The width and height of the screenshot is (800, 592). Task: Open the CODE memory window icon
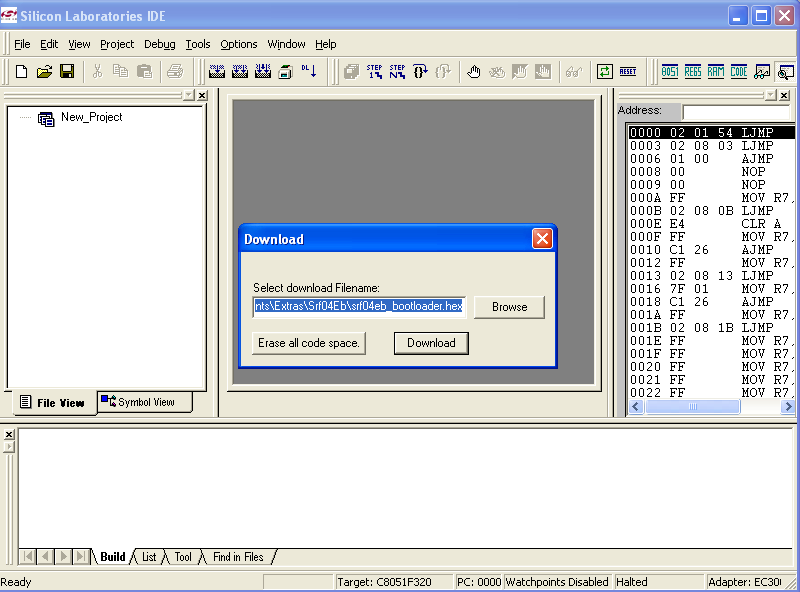739,71
